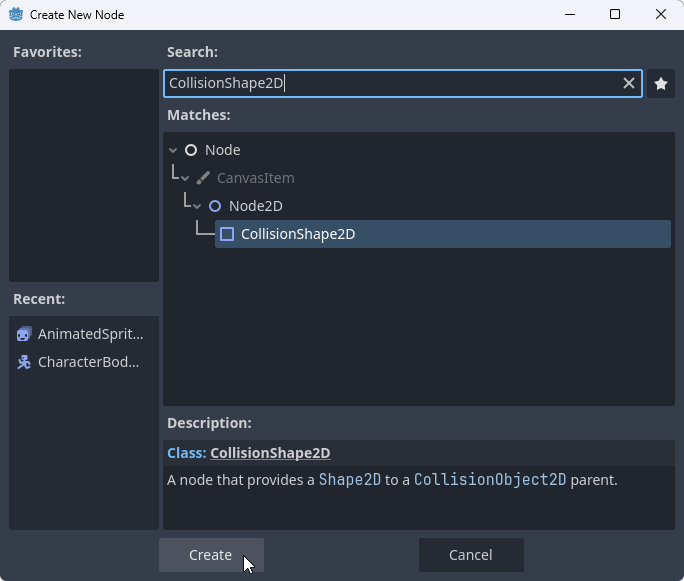Image resolution: width=684 pixels, height=581 pixels.
Task: Maximize the Create New Node window
Action: (x=615, y=15)
